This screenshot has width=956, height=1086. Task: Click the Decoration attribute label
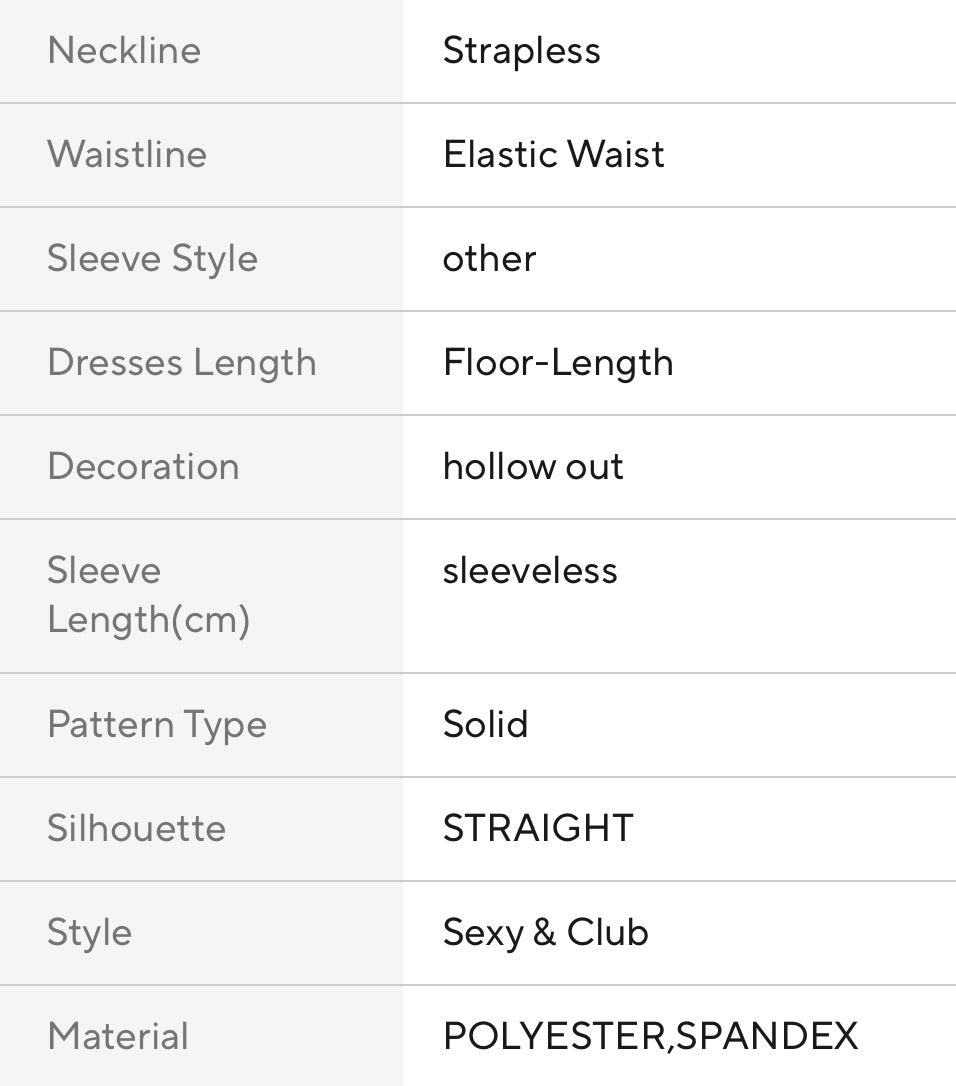coord(143,466)
